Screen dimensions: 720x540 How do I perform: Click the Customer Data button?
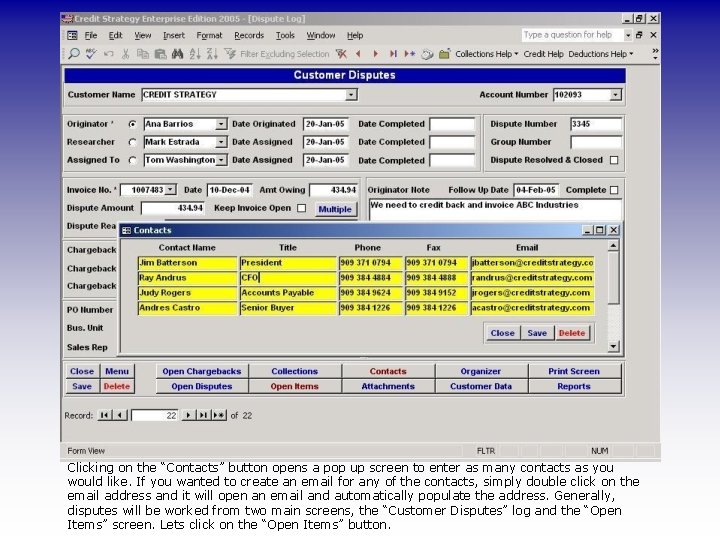click(481, 387)
